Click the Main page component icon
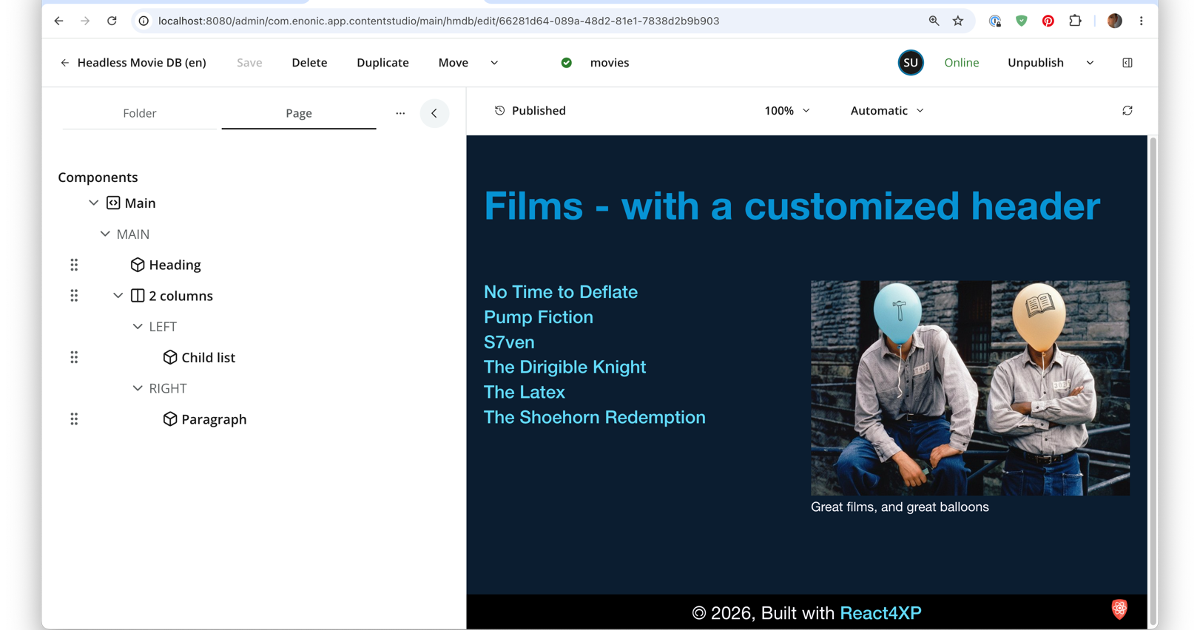 point(113,203)
